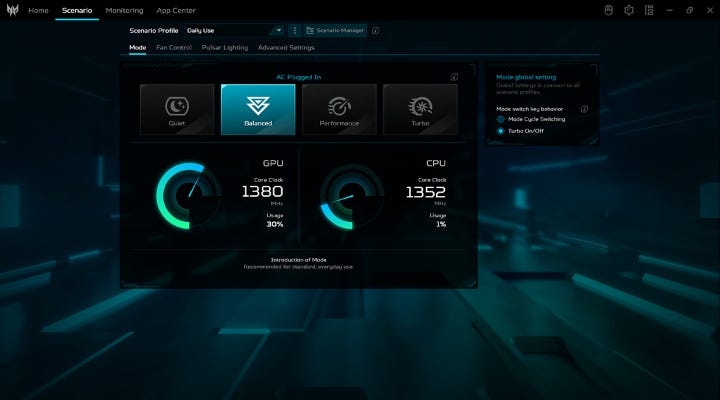
Task: Click the GPU core clock value 1380
Action: pyautogui.click(x=262, y=192)
